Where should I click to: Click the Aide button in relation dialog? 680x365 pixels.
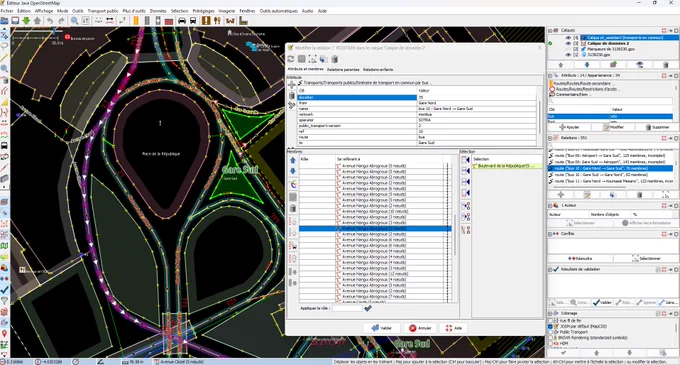[454, 328]
